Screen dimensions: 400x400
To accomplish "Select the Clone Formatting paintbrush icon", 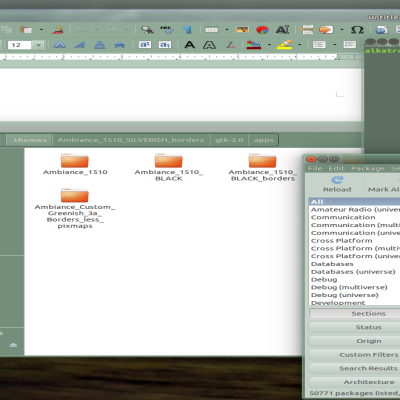I will point(57,30).
